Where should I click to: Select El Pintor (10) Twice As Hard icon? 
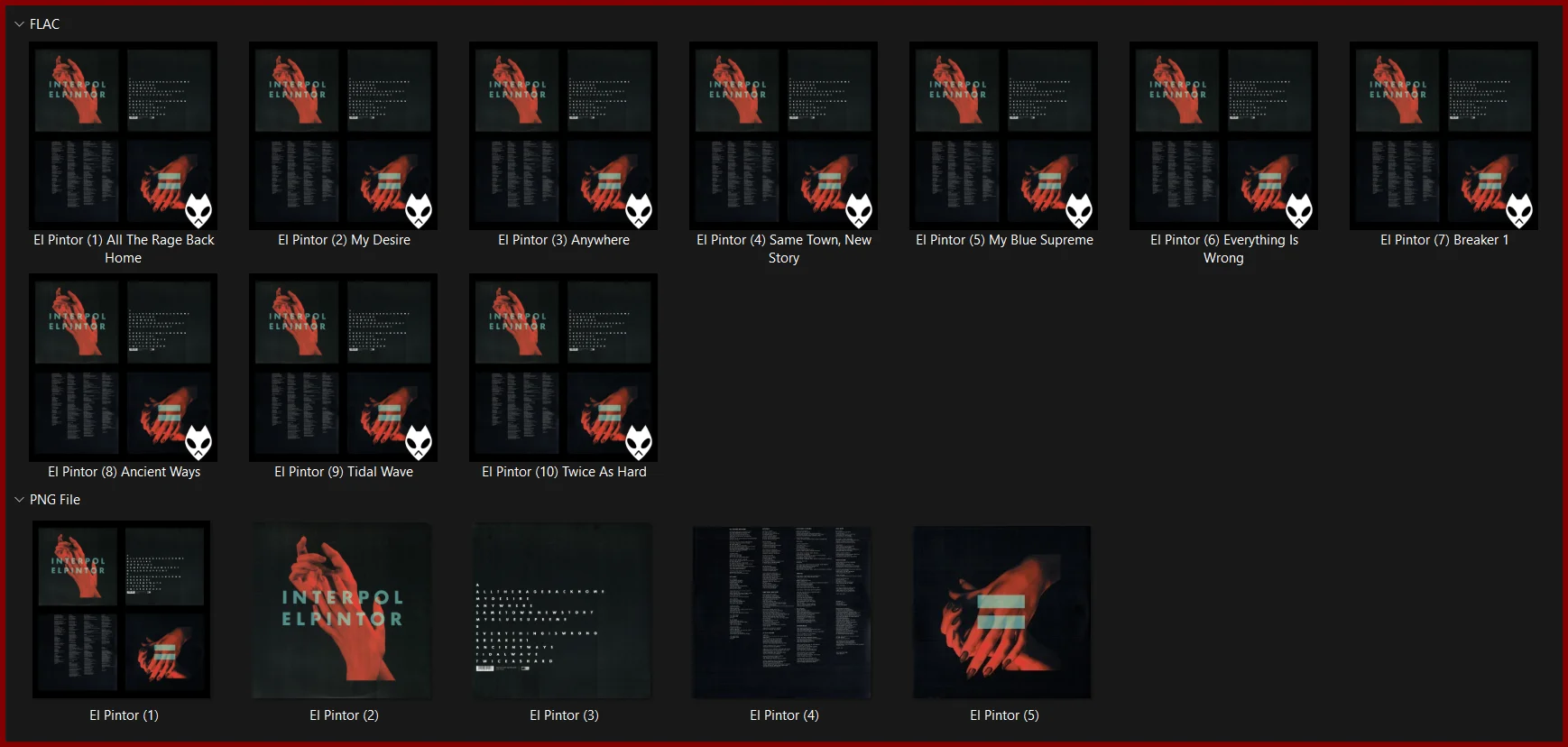click(x=563, y=367)
